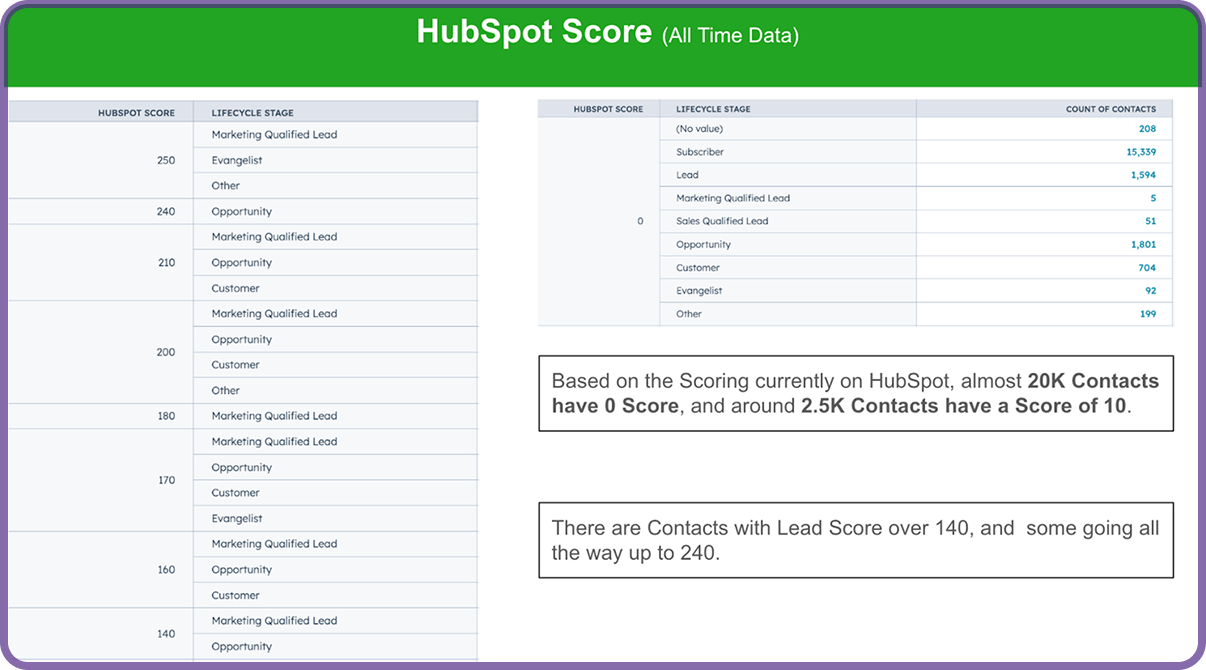Click the 1,594 count in the Lead row
1206x670 pixels.
1144,175
